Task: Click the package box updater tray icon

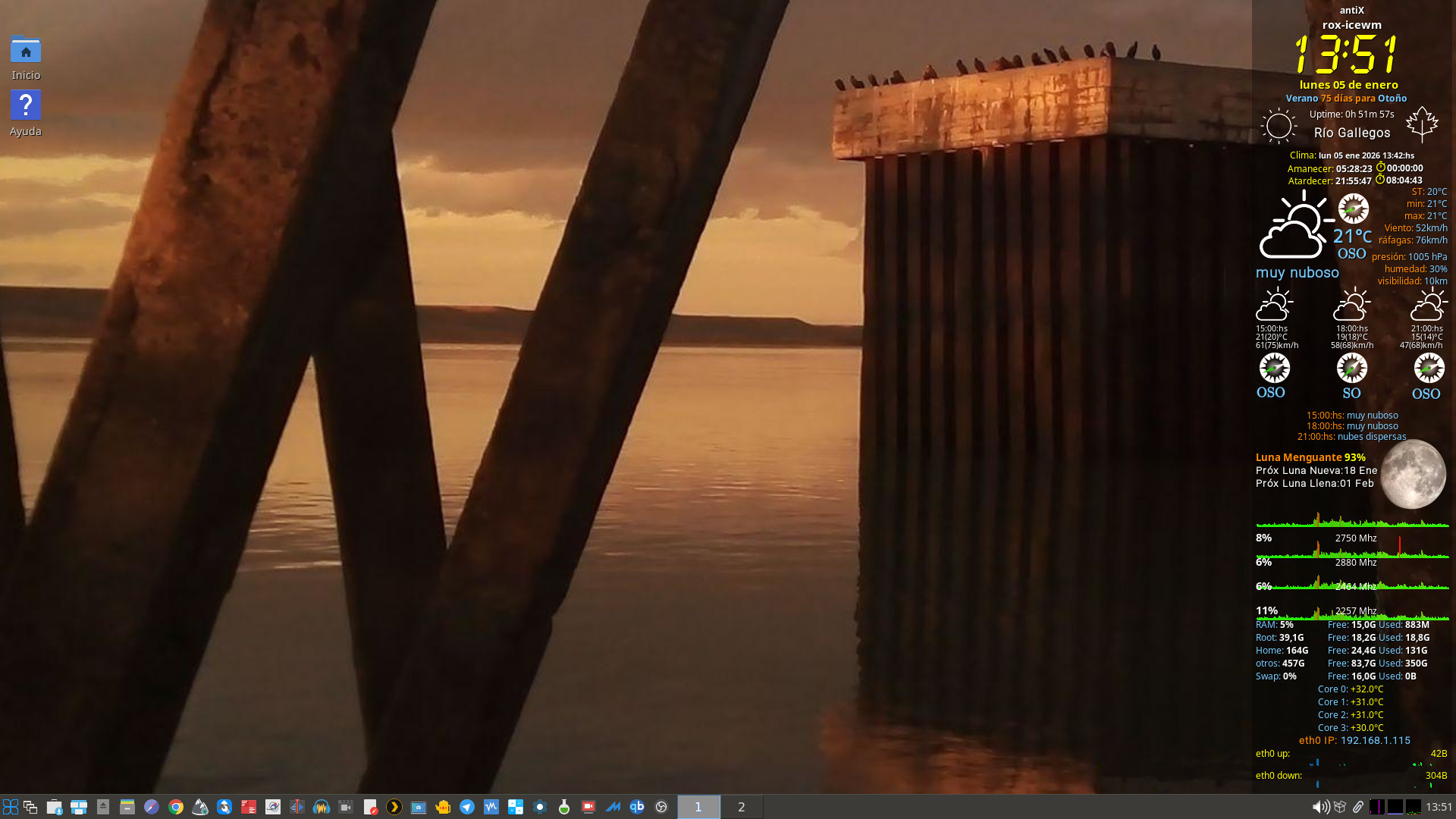Action: click(x=1340, y=807)
